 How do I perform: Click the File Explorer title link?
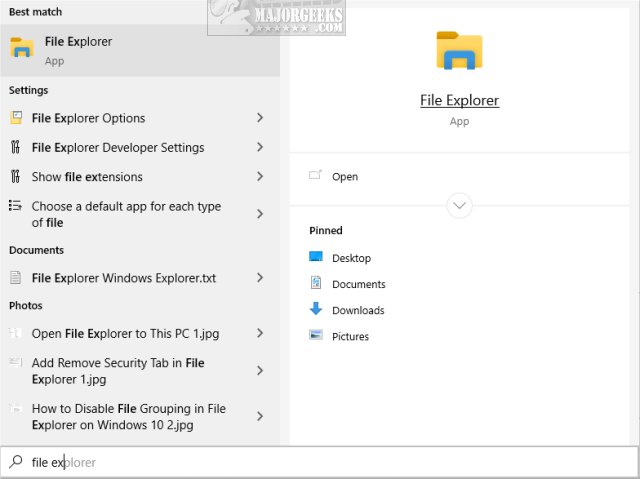click(x=459, y=100)
